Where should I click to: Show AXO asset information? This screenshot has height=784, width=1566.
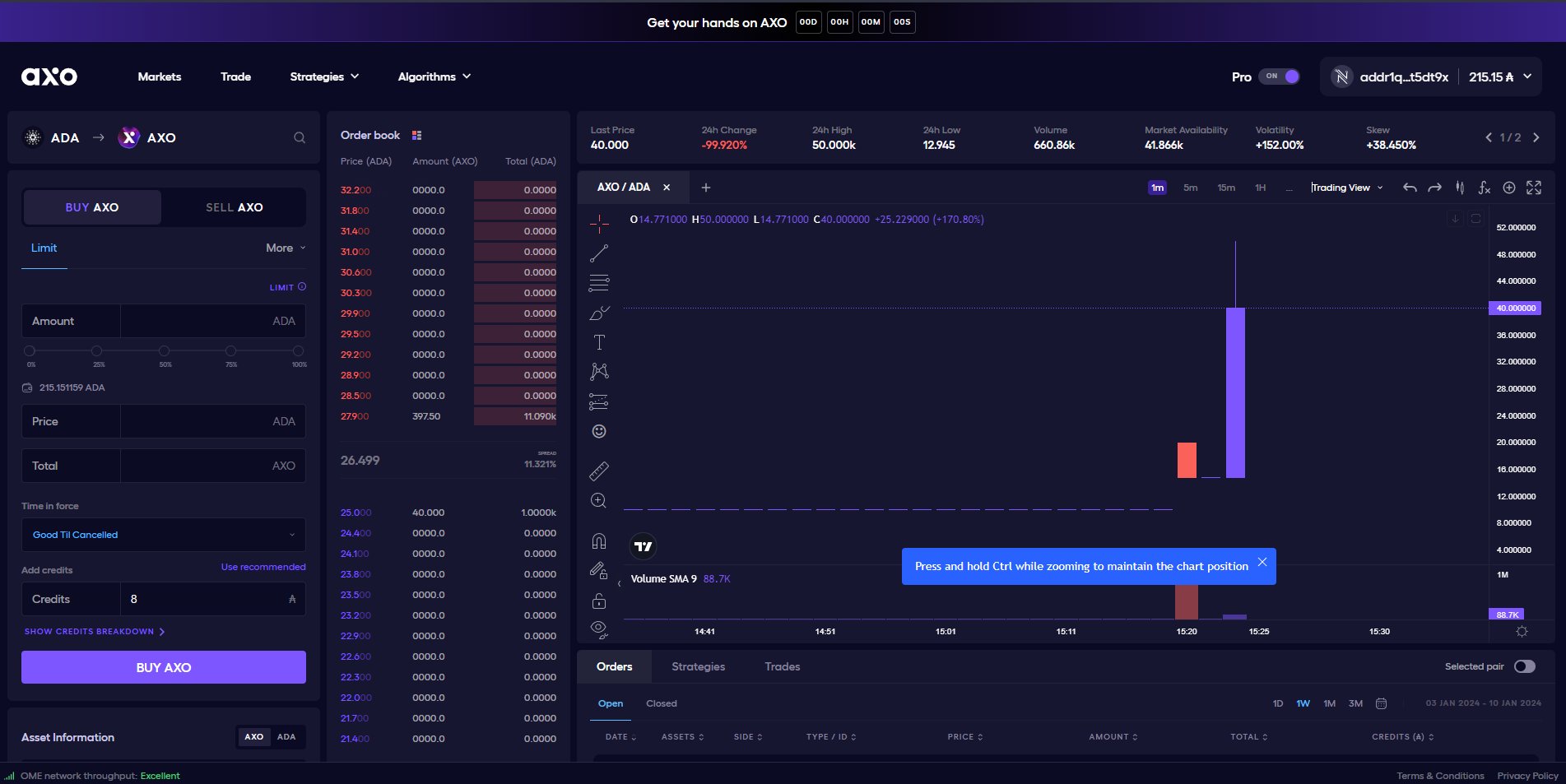pos(254,736)
